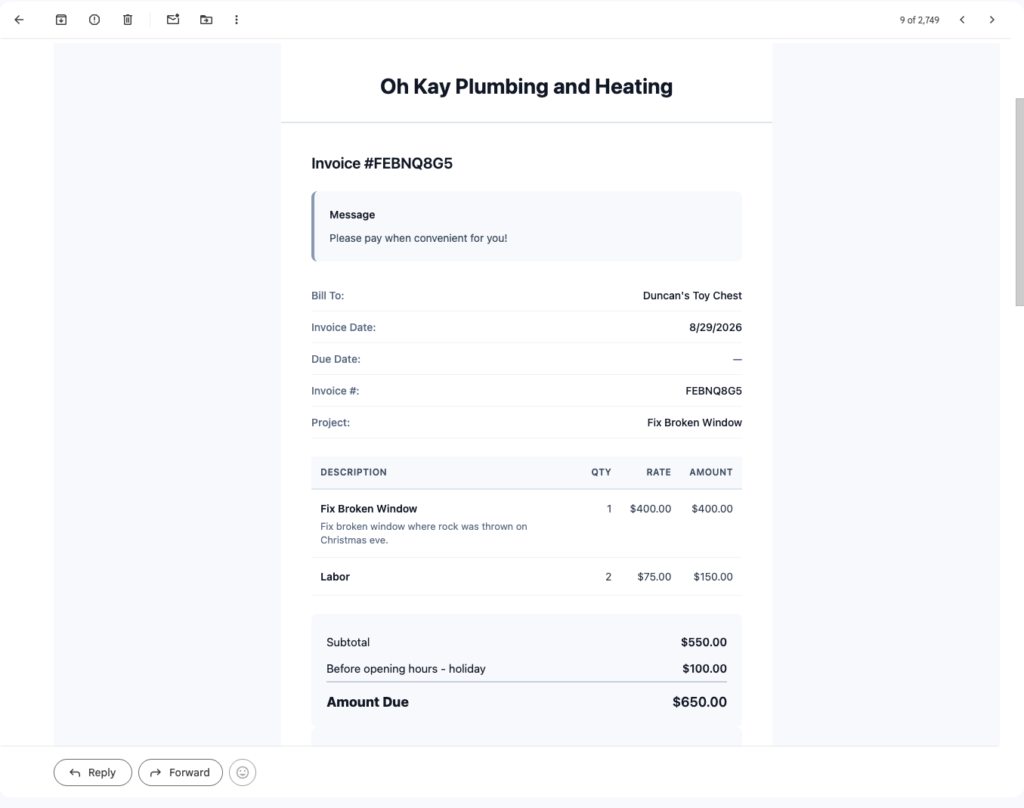Open the Move to folder icon
Image resolution: width=1024 pixels, height=808 pixels.
tap(206, 20)
